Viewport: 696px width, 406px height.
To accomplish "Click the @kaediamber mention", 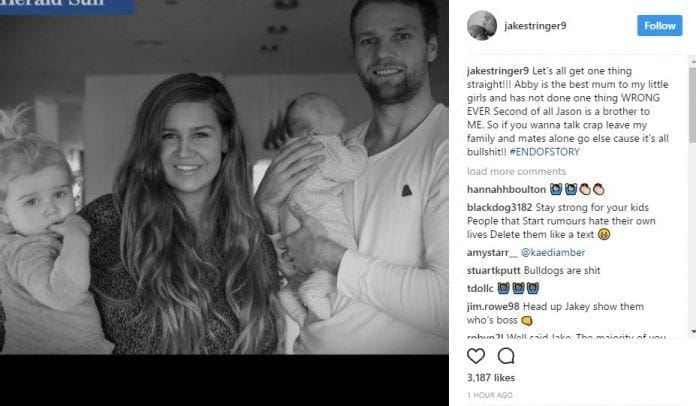I will (x=553, y=252).
